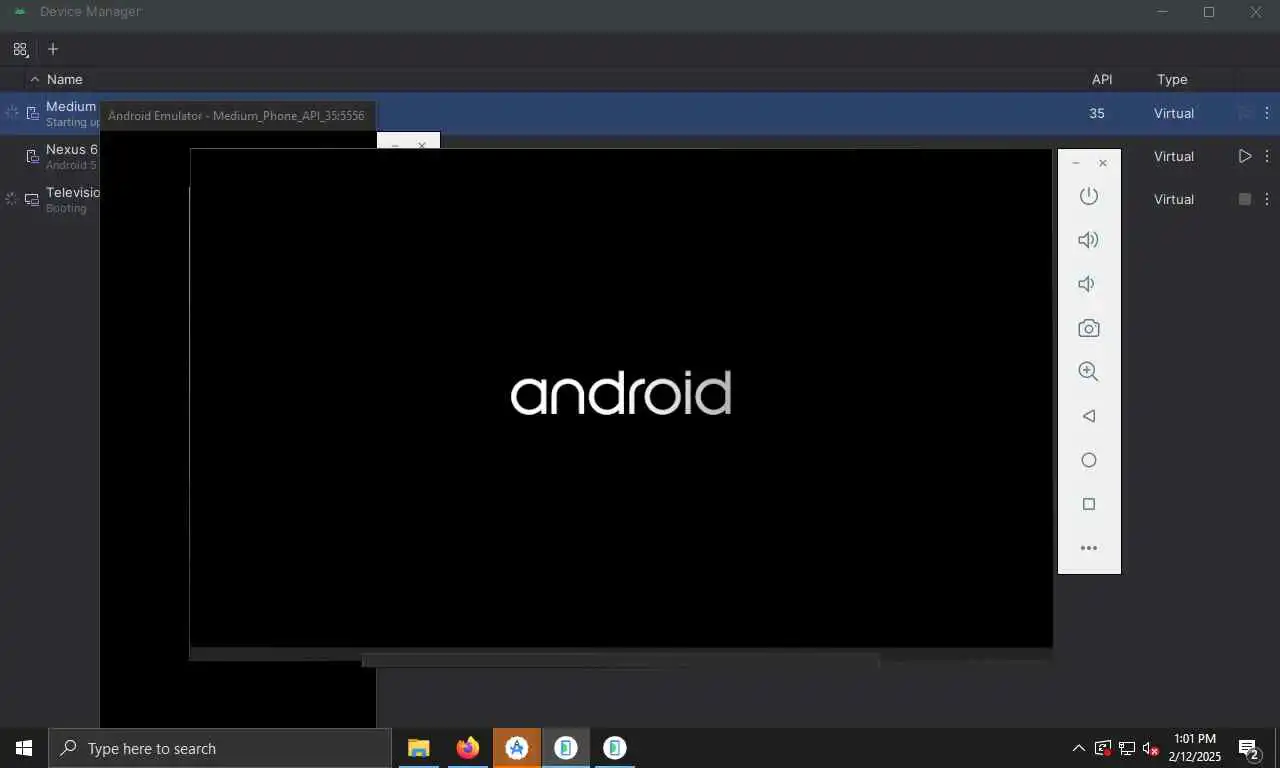Maximize the Device Manager window
Screen dimensions: 1280x768
click(1209, 12)
